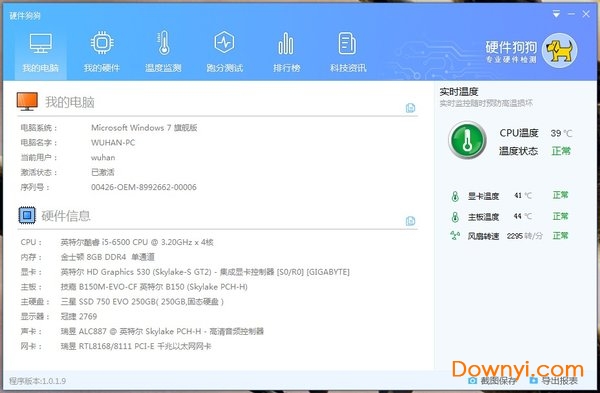The height and width of the screenshot is (393, 600).
Task: Click the camera icon next to 截图保存
Action: [x=473, y=380]
